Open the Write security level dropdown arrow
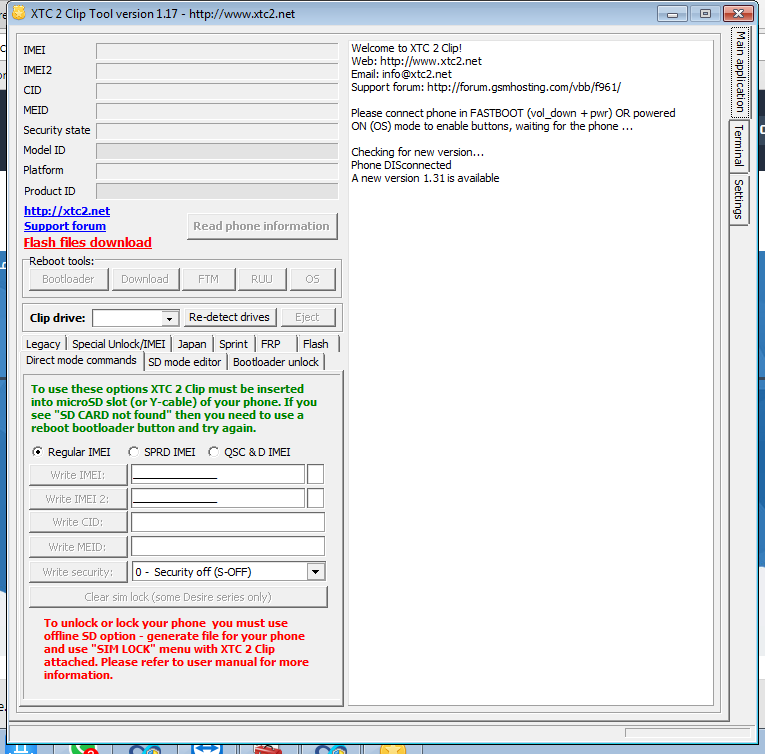 click(316, 571)
